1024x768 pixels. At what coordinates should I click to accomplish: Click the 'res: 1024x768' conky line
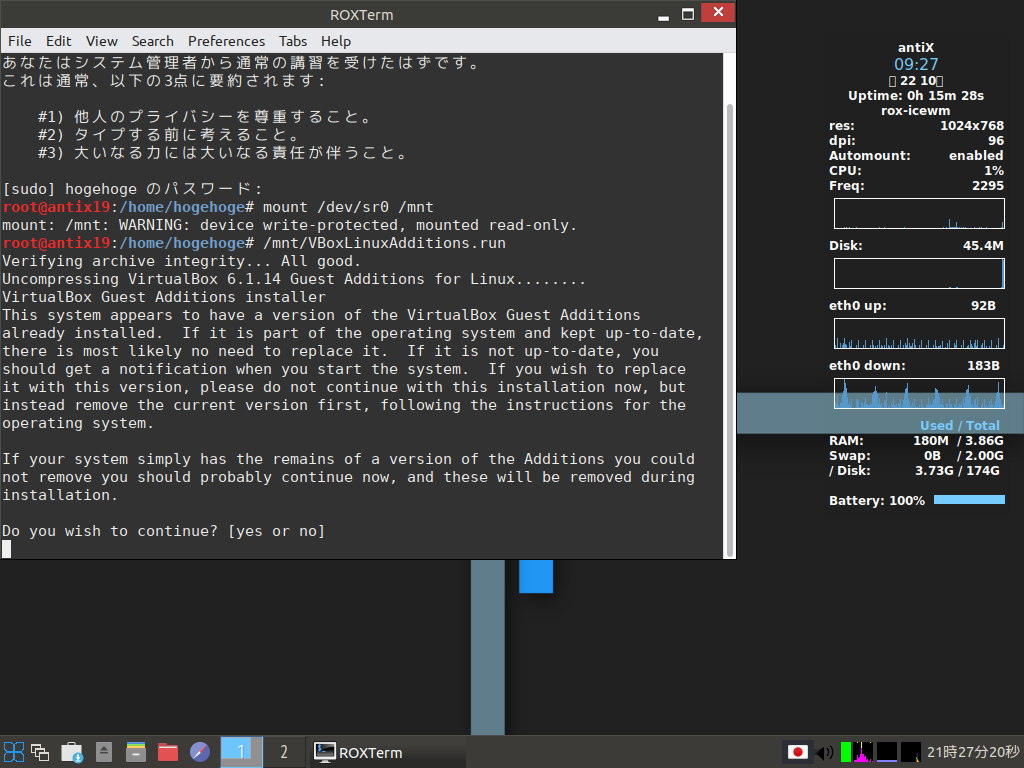click(916, 125)
